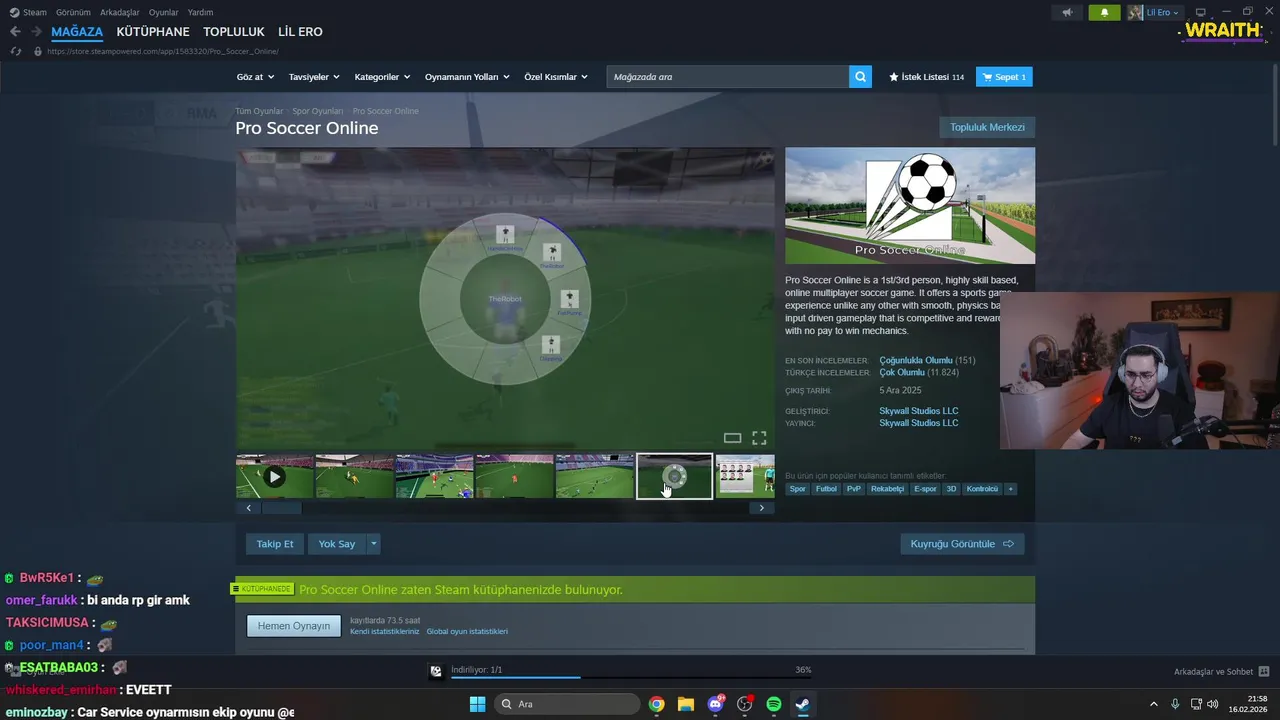
Task: Switch to the KÜTÜPHANE tab
Action: pos(153,32)
